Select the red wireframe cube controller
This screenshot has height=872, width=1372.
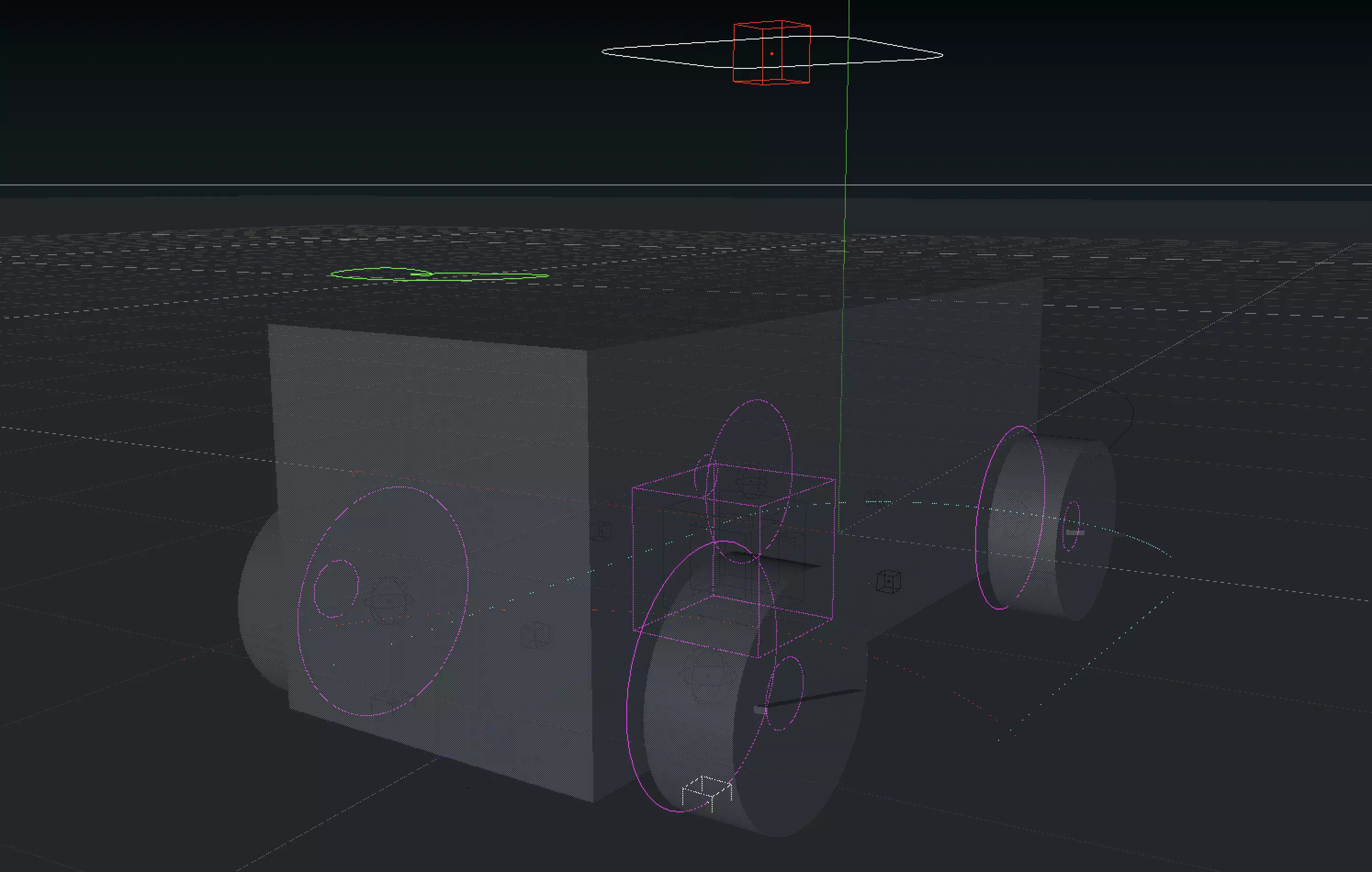pyautogui.click(x=771, y=52)
